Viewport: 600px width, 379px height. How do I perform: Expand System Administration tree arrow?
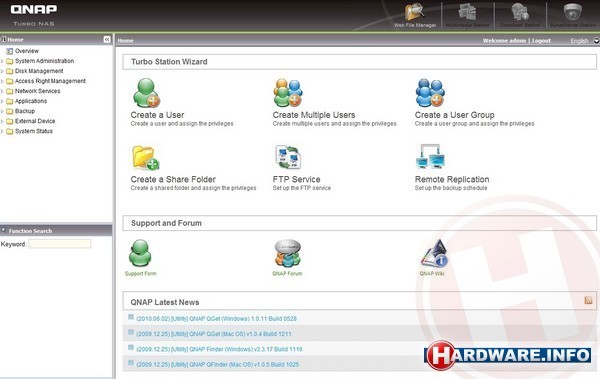tap(2, 61)
